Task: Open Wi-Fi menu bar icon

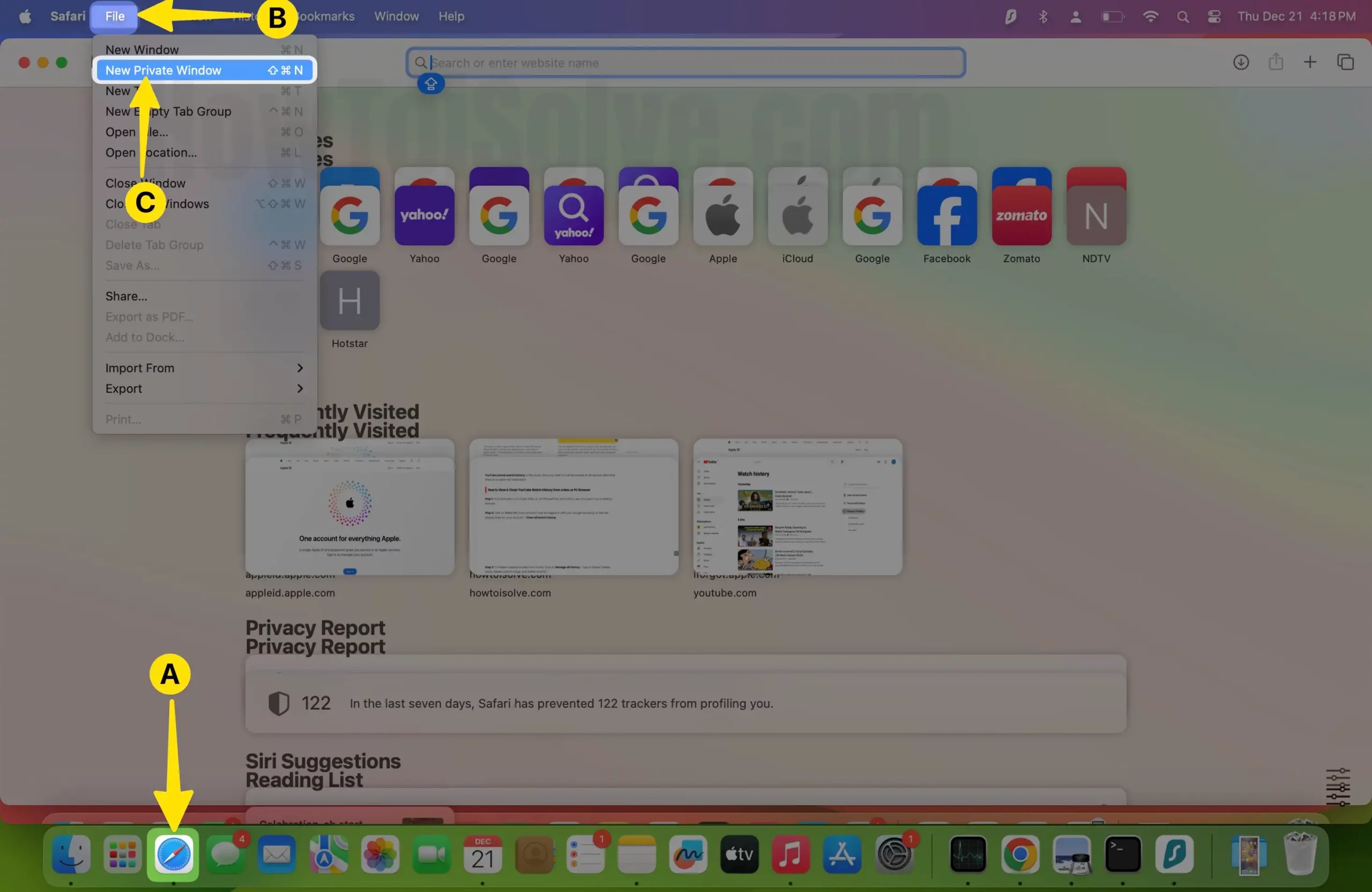Action: (x=1150, y=17)
